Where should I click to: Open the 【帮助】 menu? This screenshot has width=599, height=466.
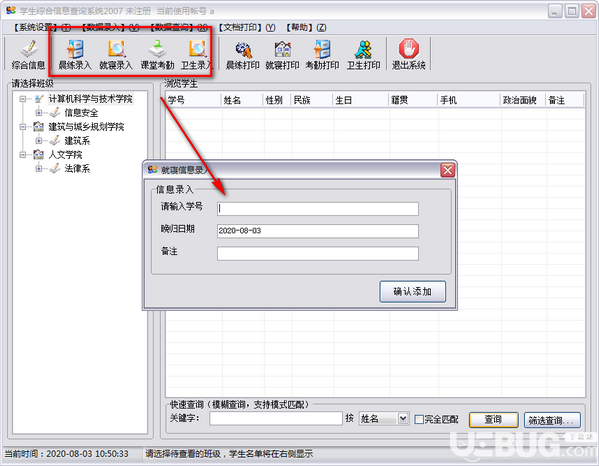click(x=306, y=27)
